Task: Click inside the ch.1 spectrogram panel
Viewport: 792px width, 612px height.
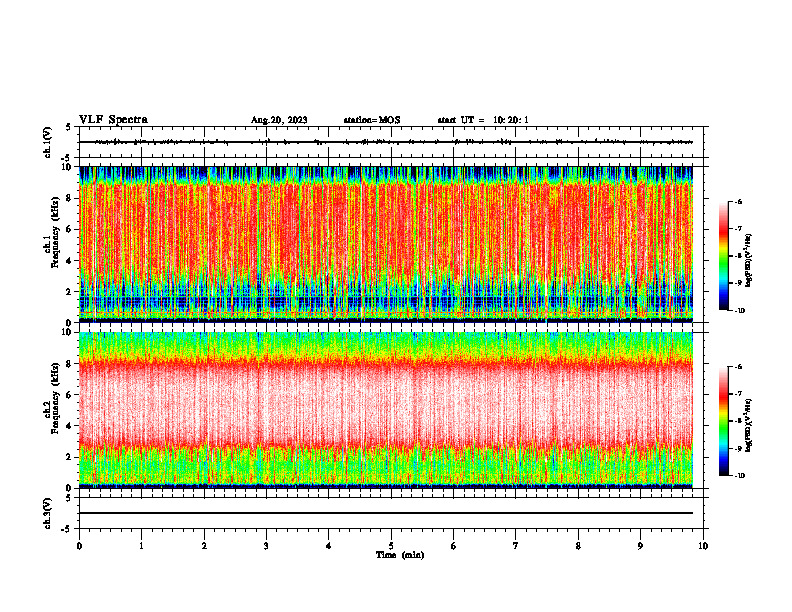Action: tap(386, 244)
